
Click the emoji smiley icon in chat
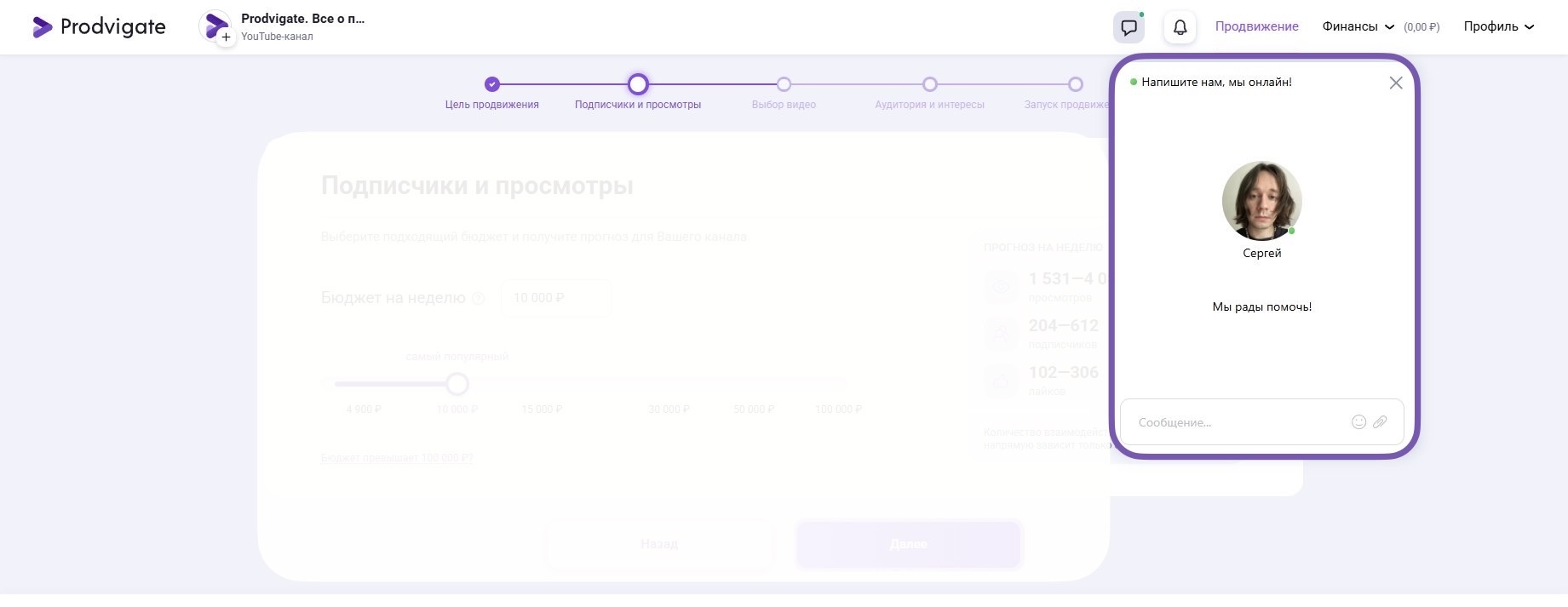1358,422
